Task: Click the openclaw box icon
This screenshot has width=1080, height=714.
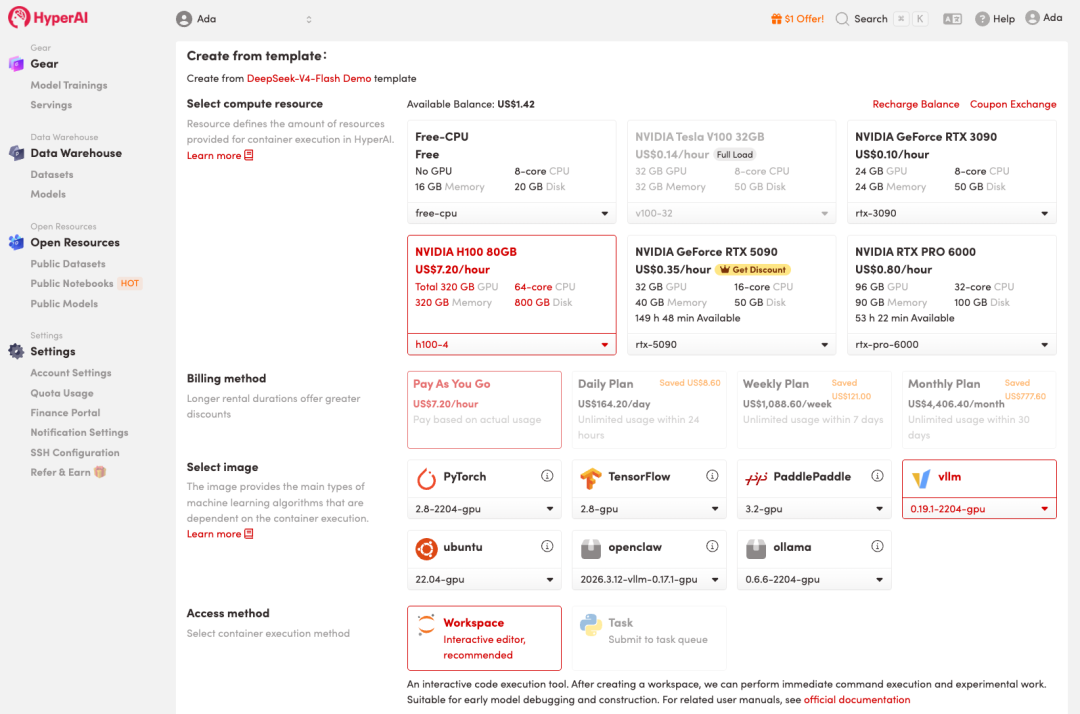Action: pos(591,549)
